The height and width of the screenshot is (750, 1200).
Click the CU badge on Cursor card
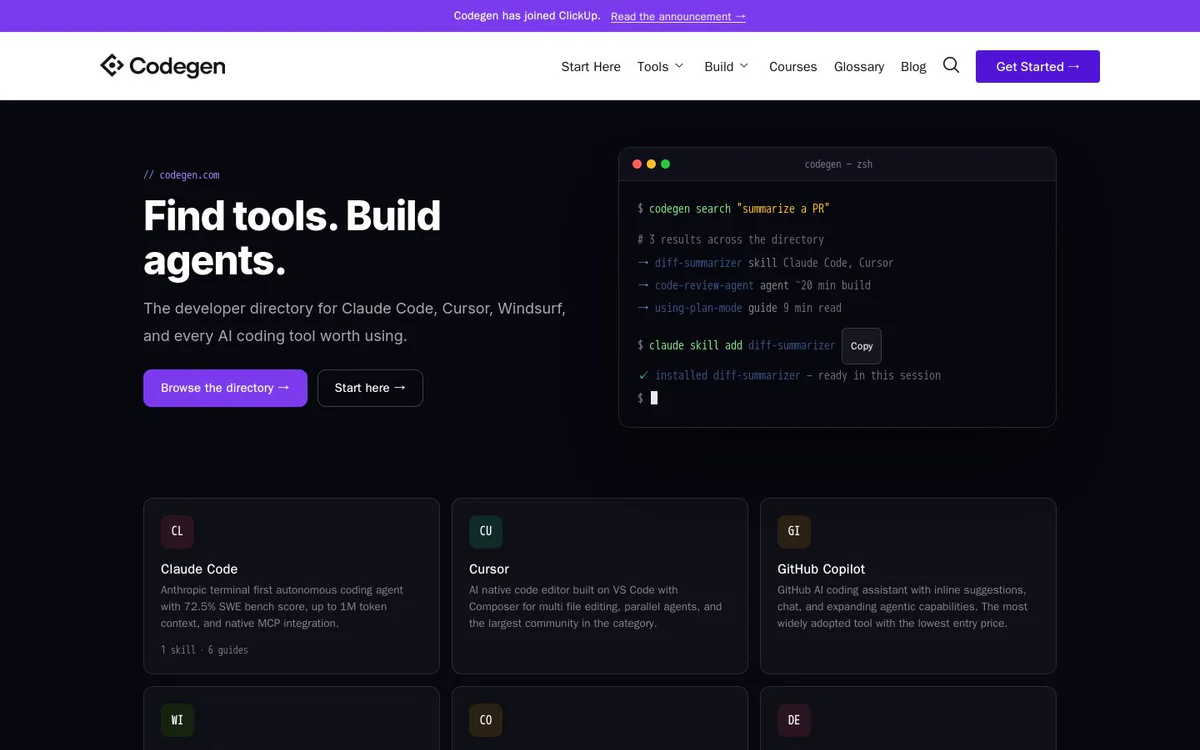coord(486,531)
